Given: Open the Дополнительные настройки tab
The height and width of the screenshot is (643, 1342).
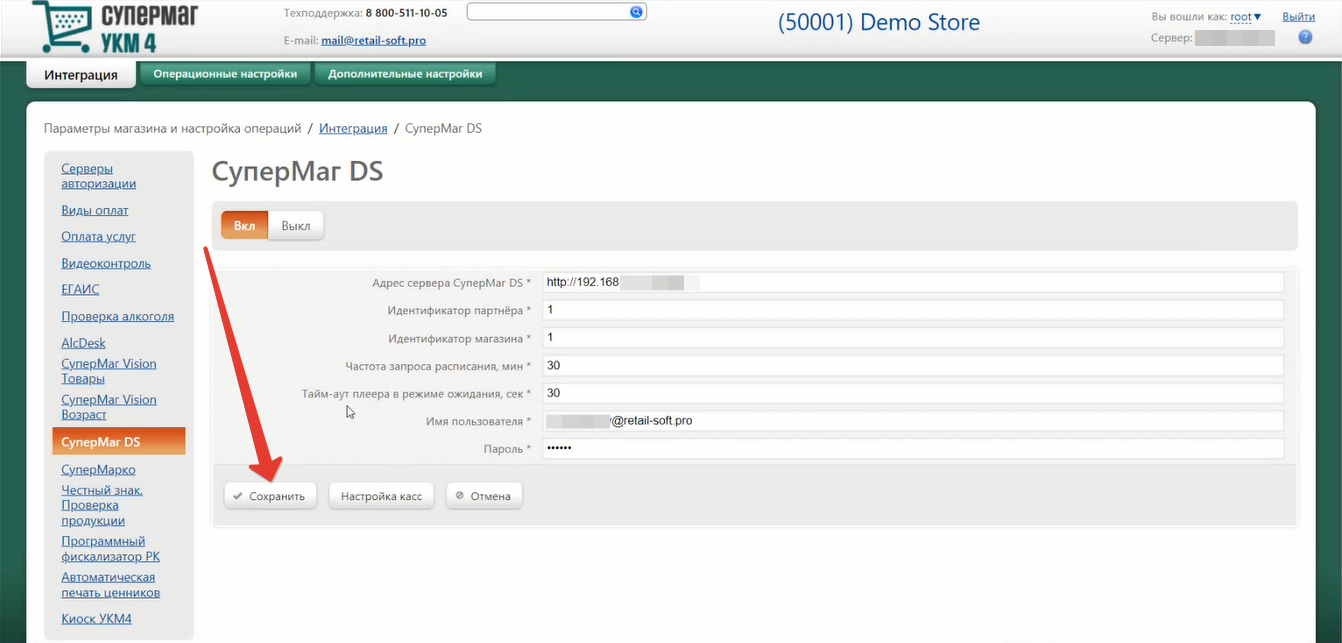Looking at the screenshot, I should tap(405, 74).
